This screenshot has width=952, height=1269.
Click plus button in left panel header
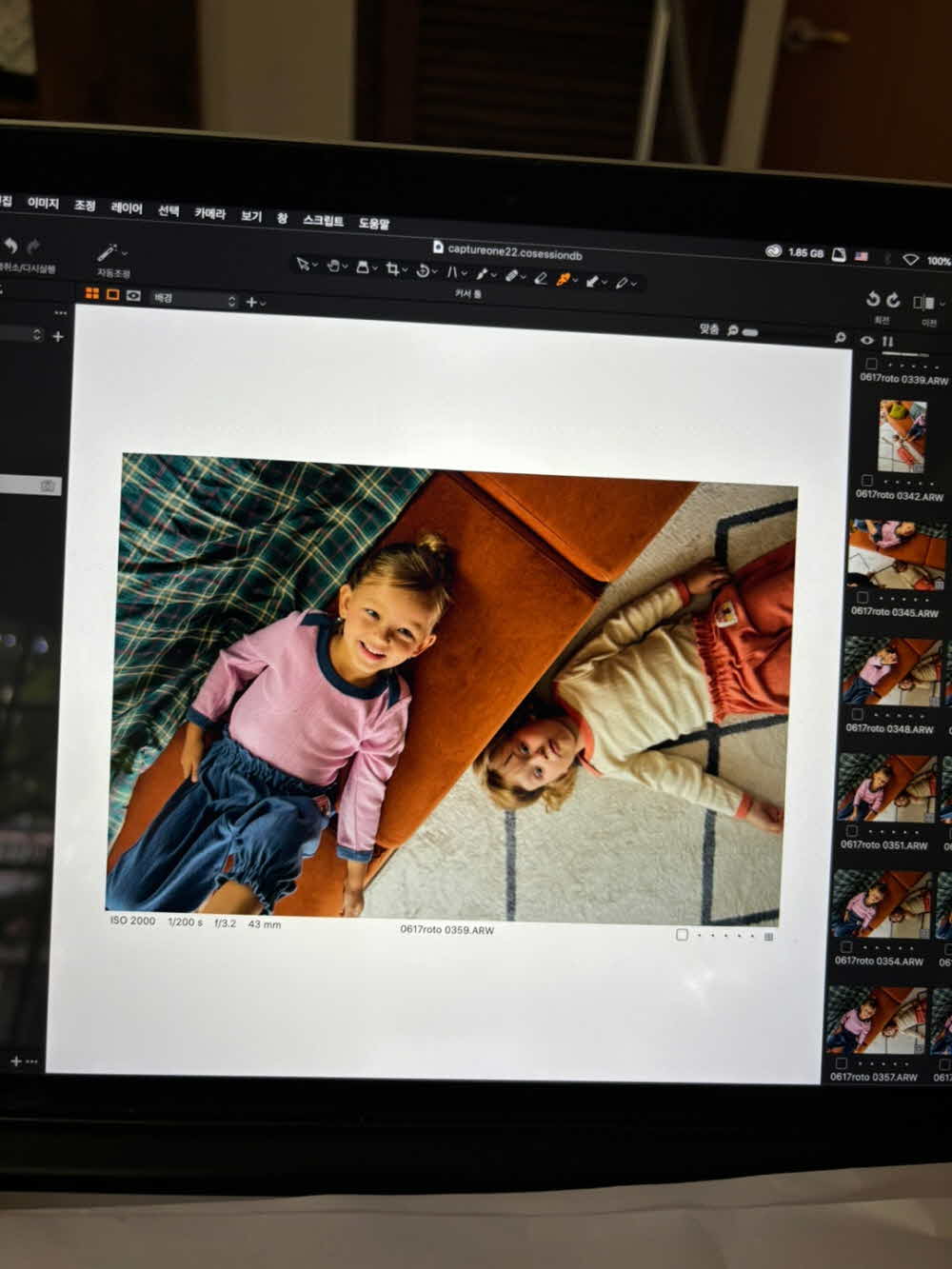[x=58, y=336]
